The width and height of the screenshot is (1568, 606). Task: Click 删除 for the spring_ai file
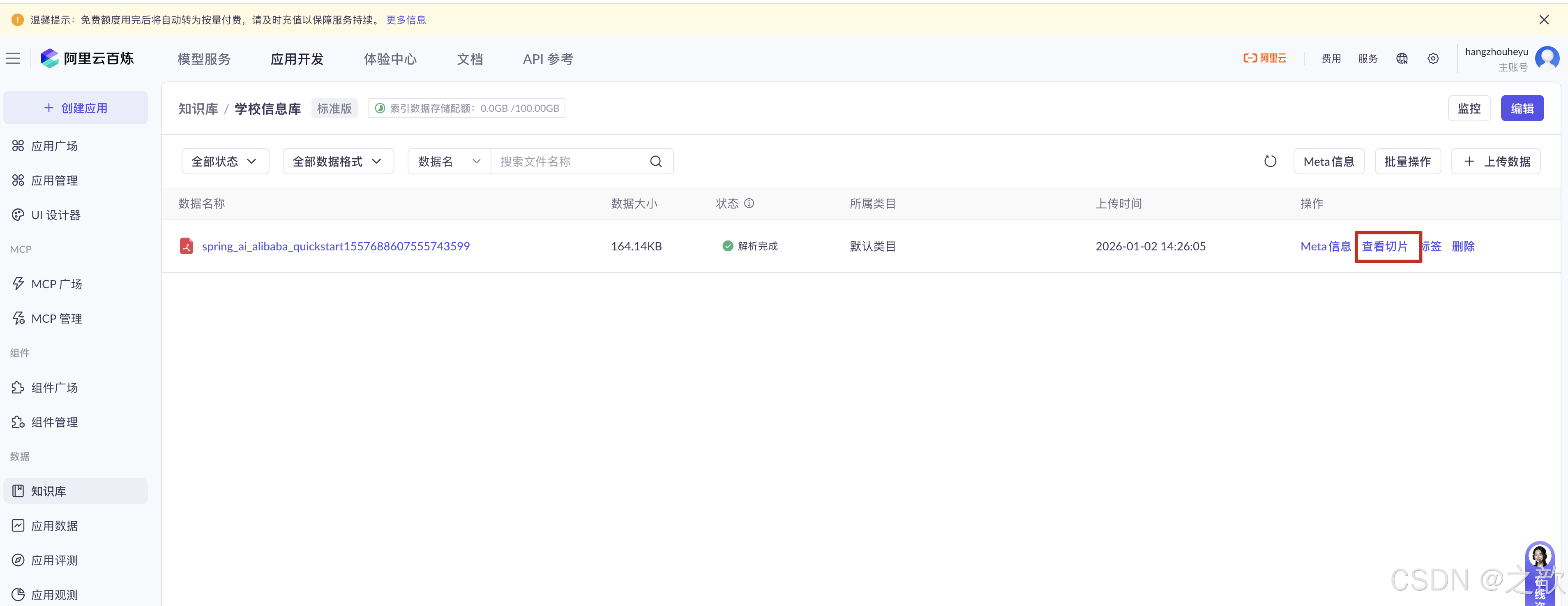[1463, 246]
